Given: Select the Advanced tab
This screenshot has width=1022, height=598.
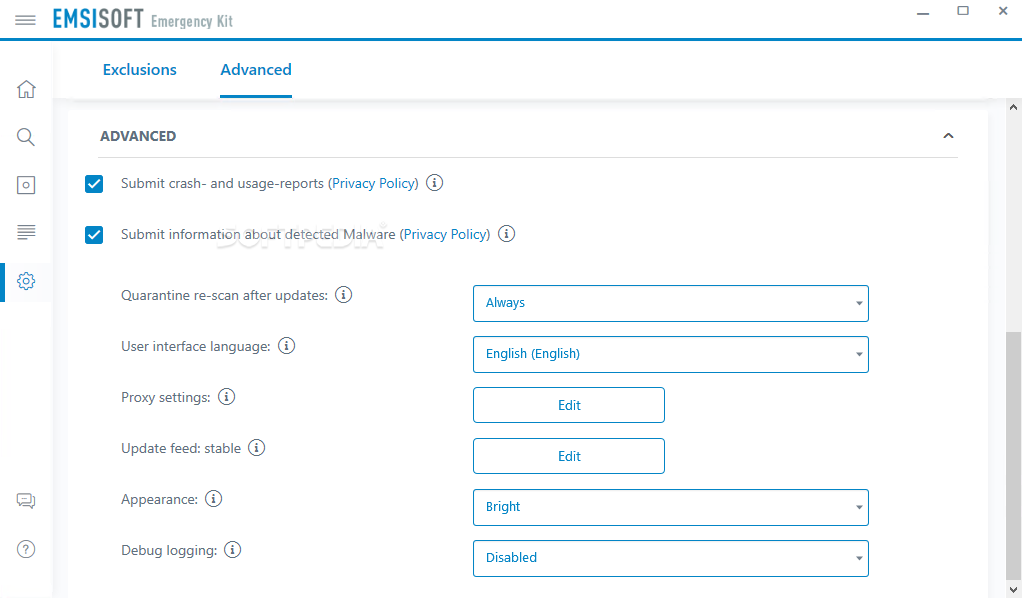Looking at the screenshot, I should coord(256,70).
